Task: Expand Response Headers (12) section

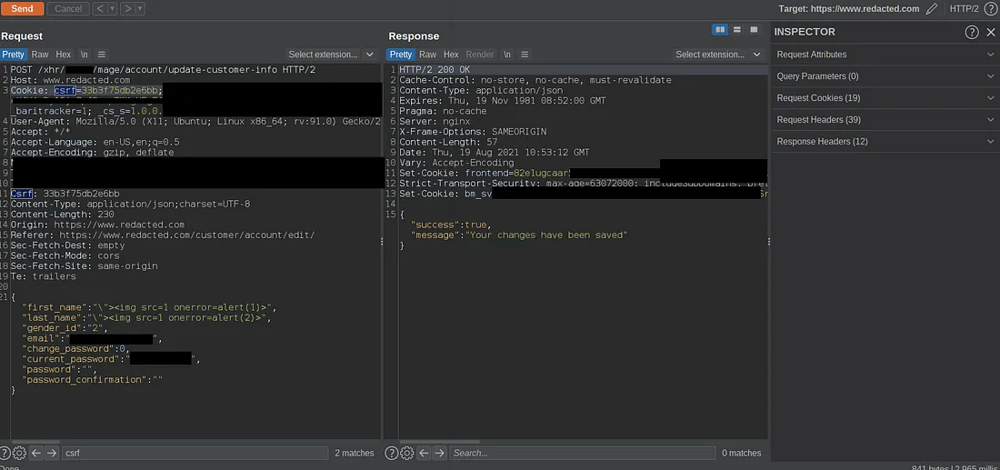Action: (885, 141)
